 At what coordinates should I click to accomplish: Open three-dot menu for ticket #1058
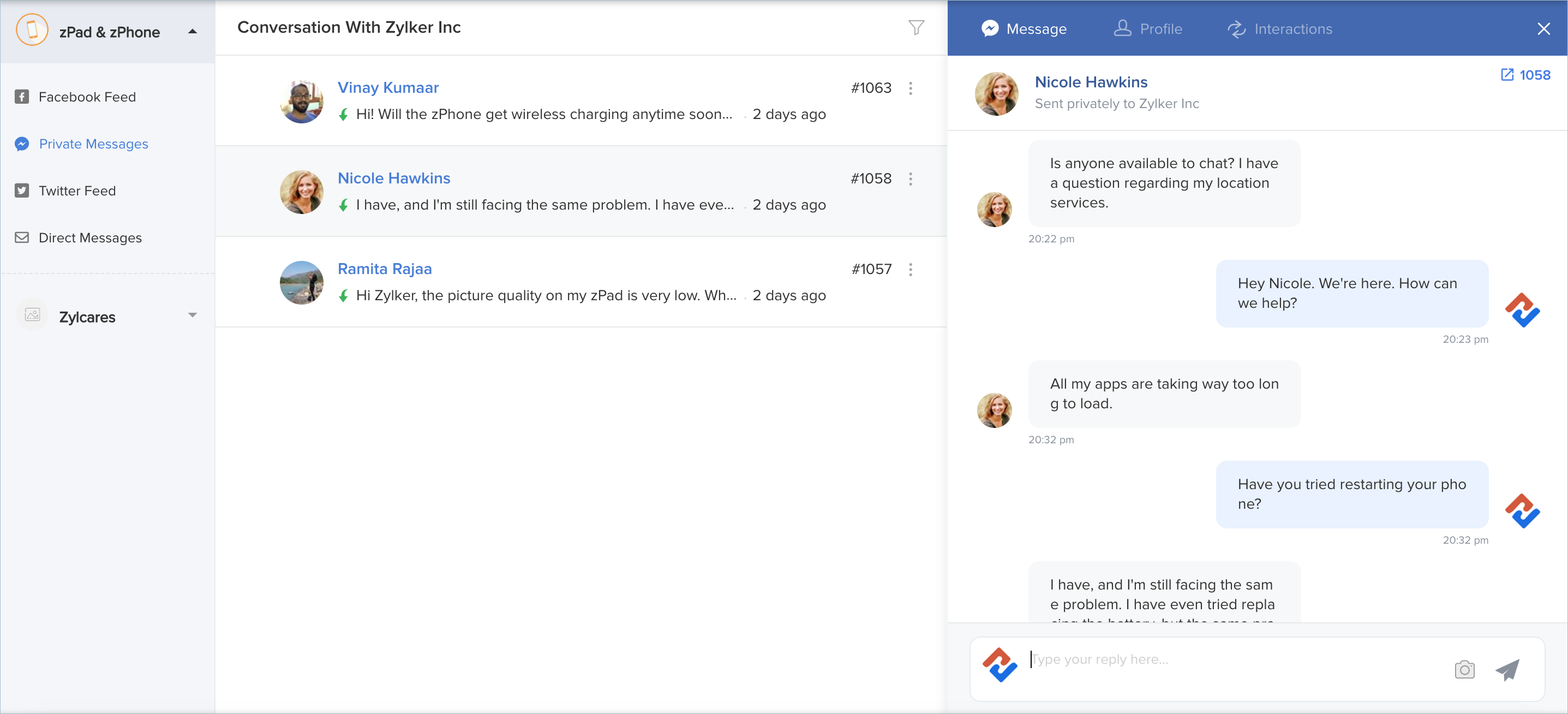coord(911,179)
